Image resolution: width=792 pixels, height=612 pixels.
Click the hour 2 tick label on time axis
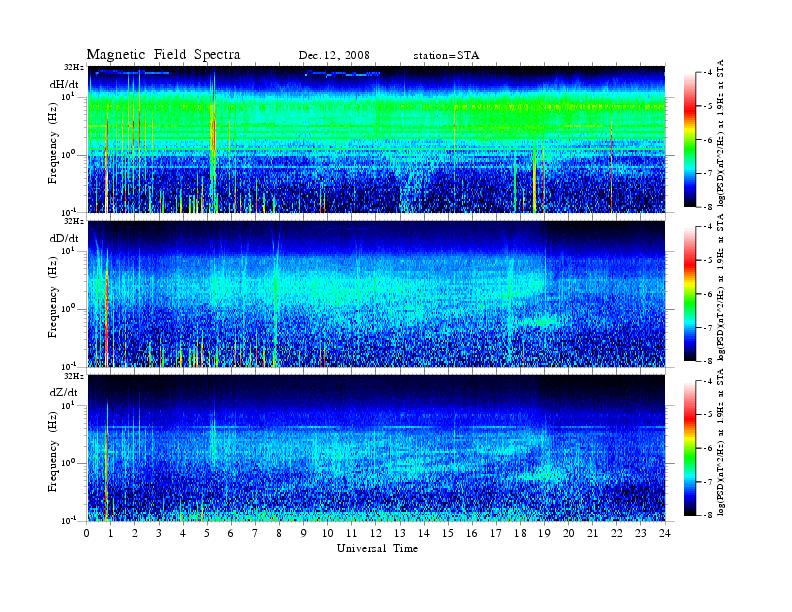point(135,533)
